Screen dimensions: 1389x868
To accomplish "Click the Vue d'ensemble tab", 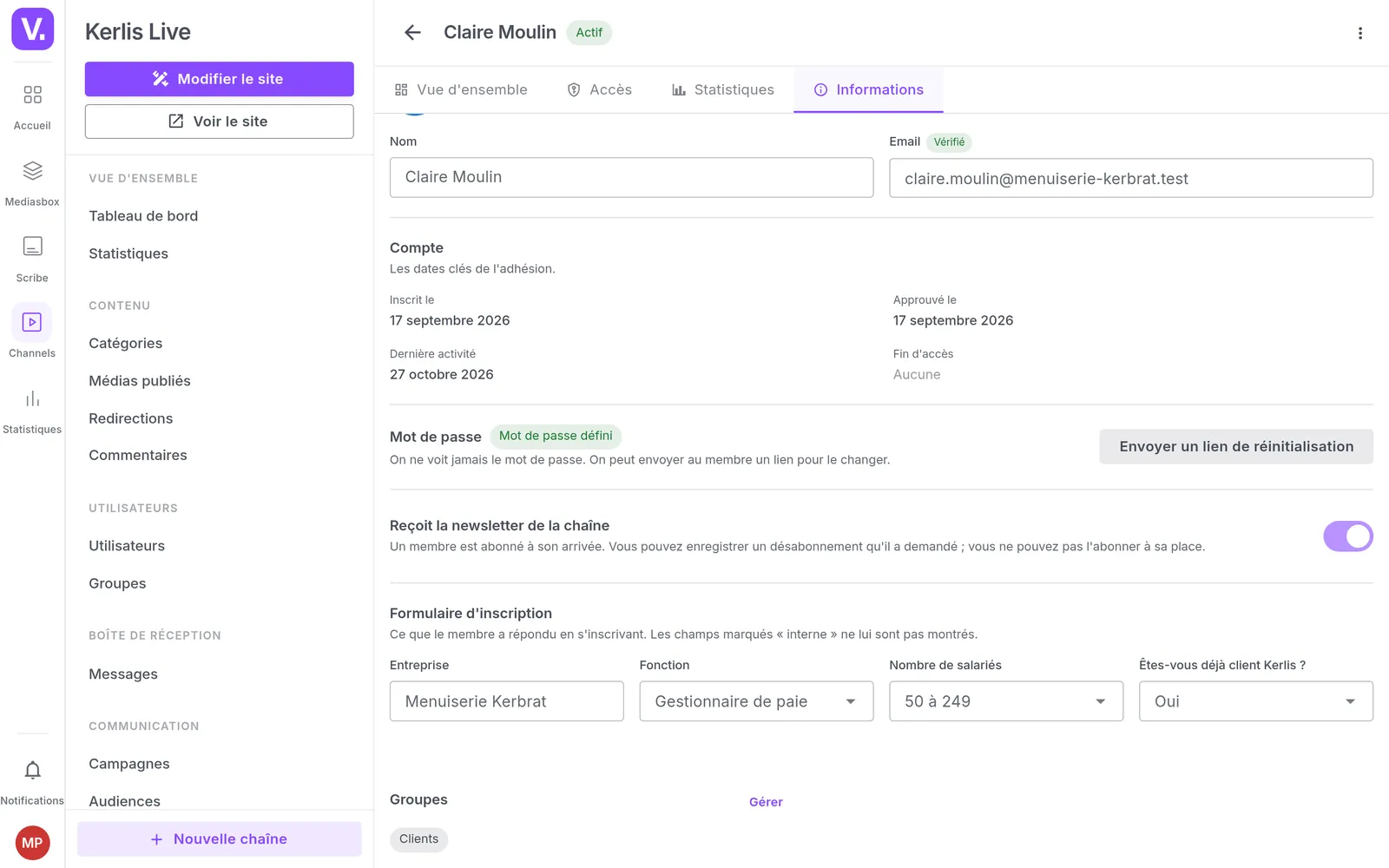I will click(x=461, y=89).
